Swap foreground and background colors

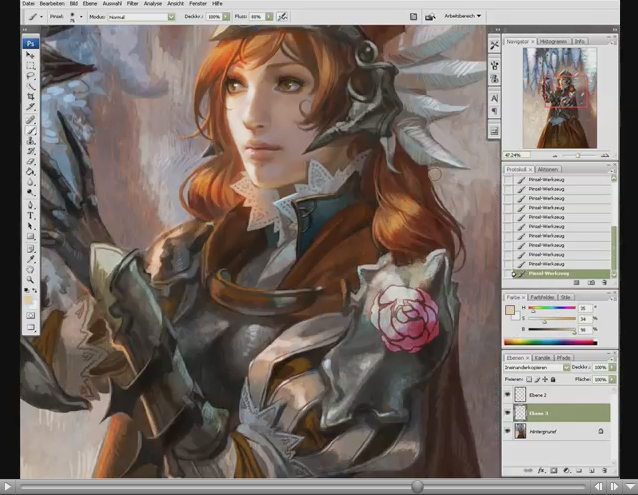pos(35,290)
